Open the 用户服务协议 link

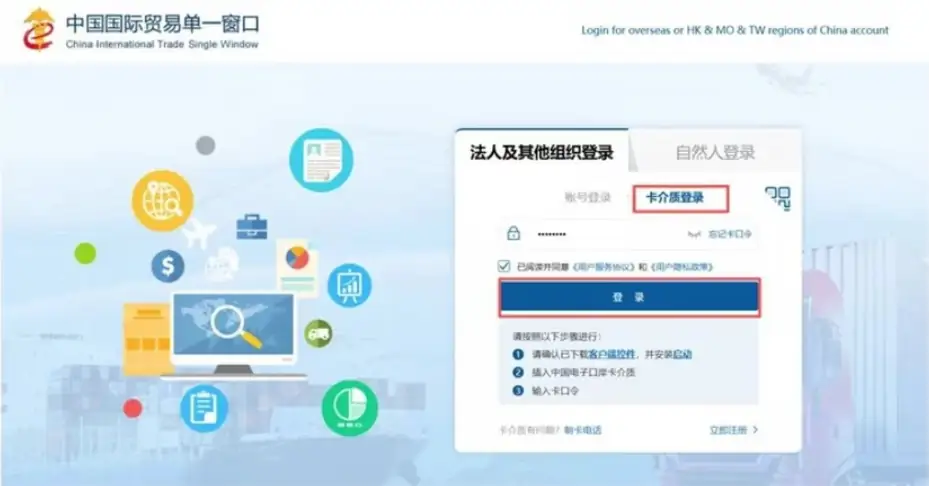tap(604, 267)
